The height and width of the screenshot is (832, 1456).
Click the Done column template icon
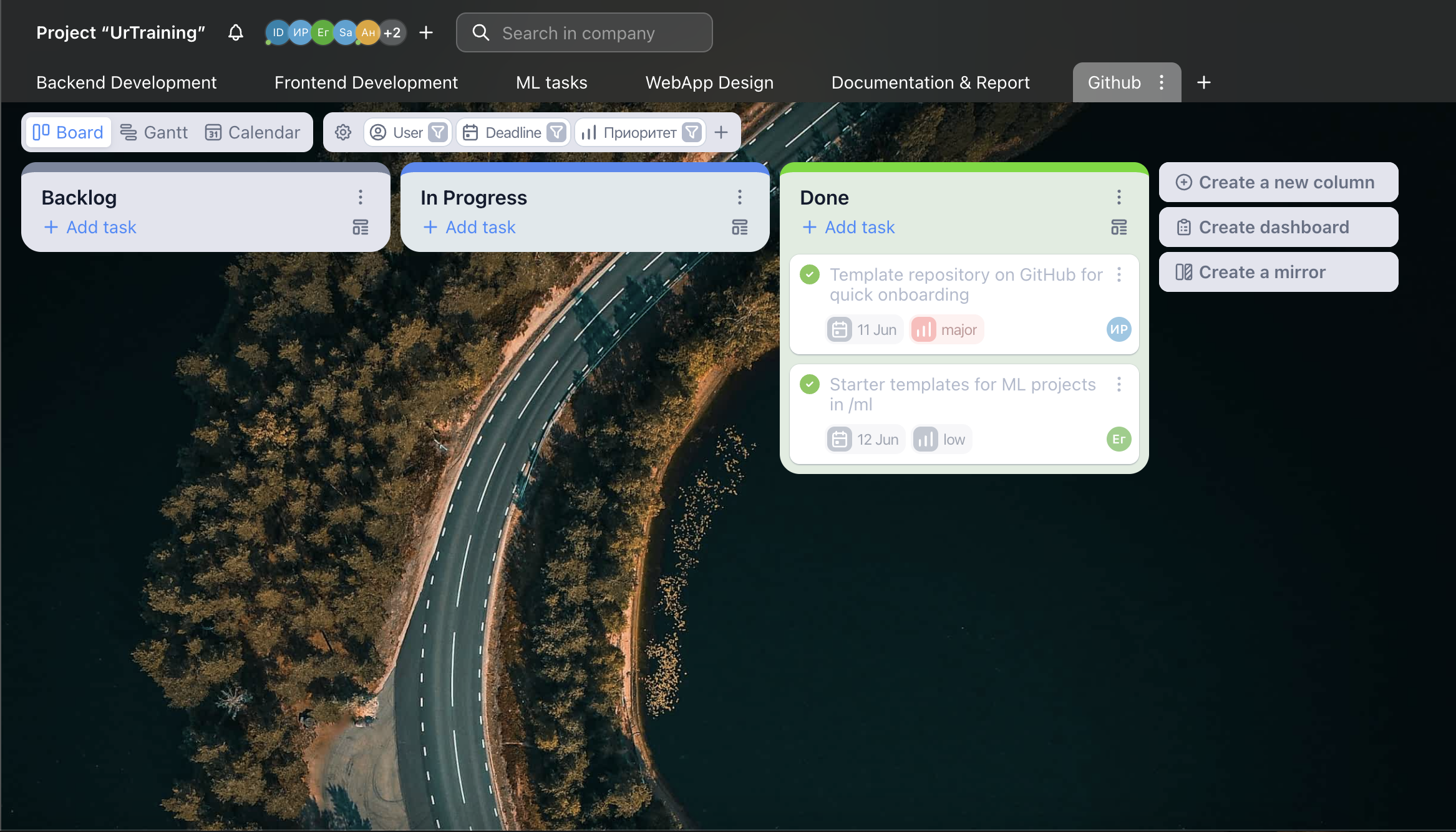[x=1119, y=227]
